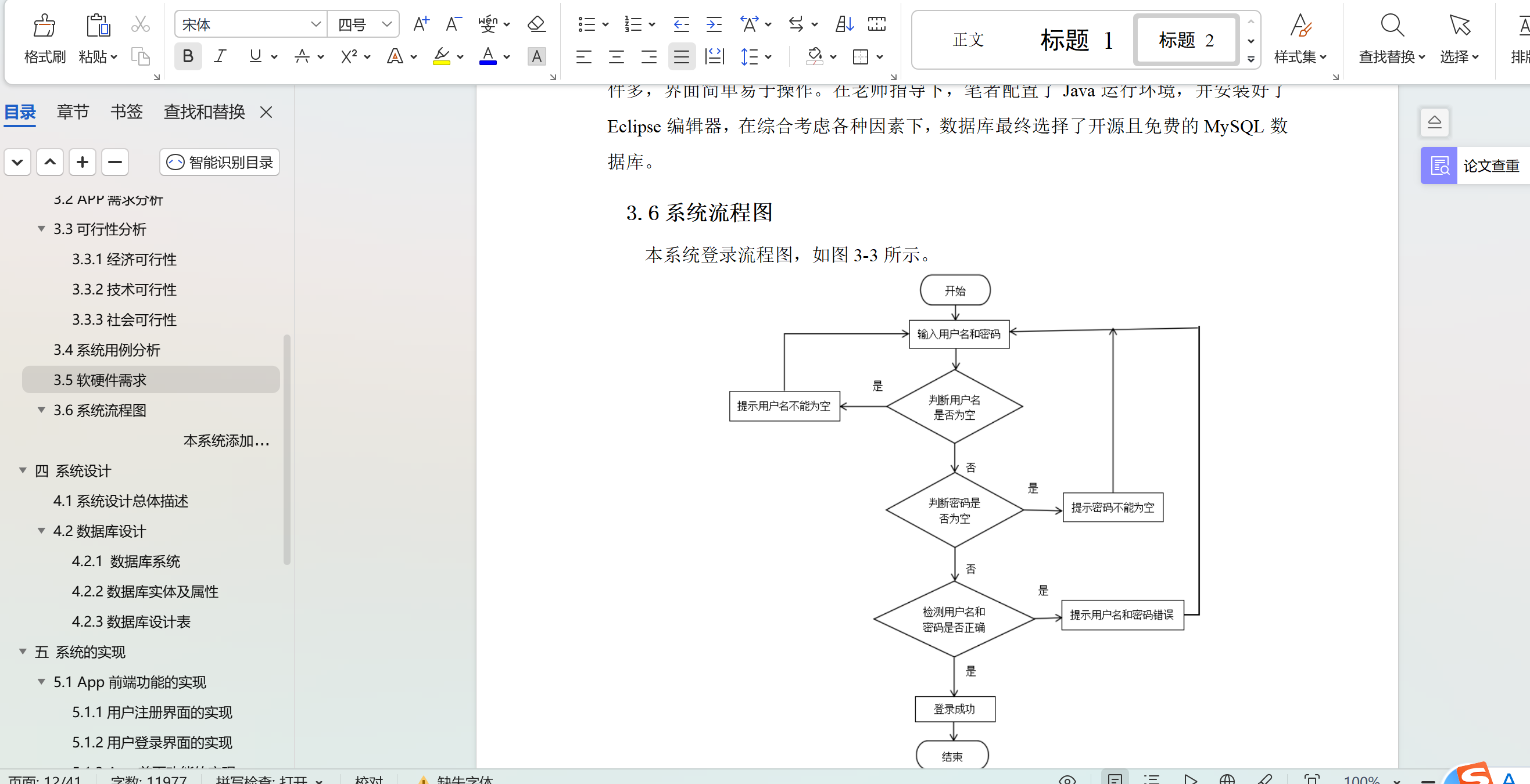Click the increase font size icon

421,24
